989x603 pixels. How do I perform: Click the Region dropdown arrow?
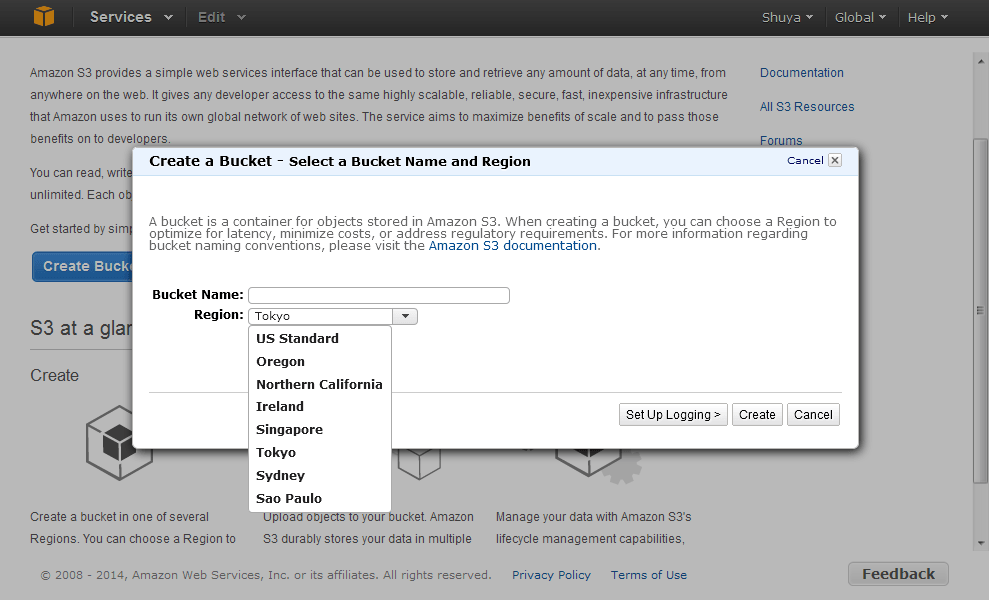tap(404, 316)
